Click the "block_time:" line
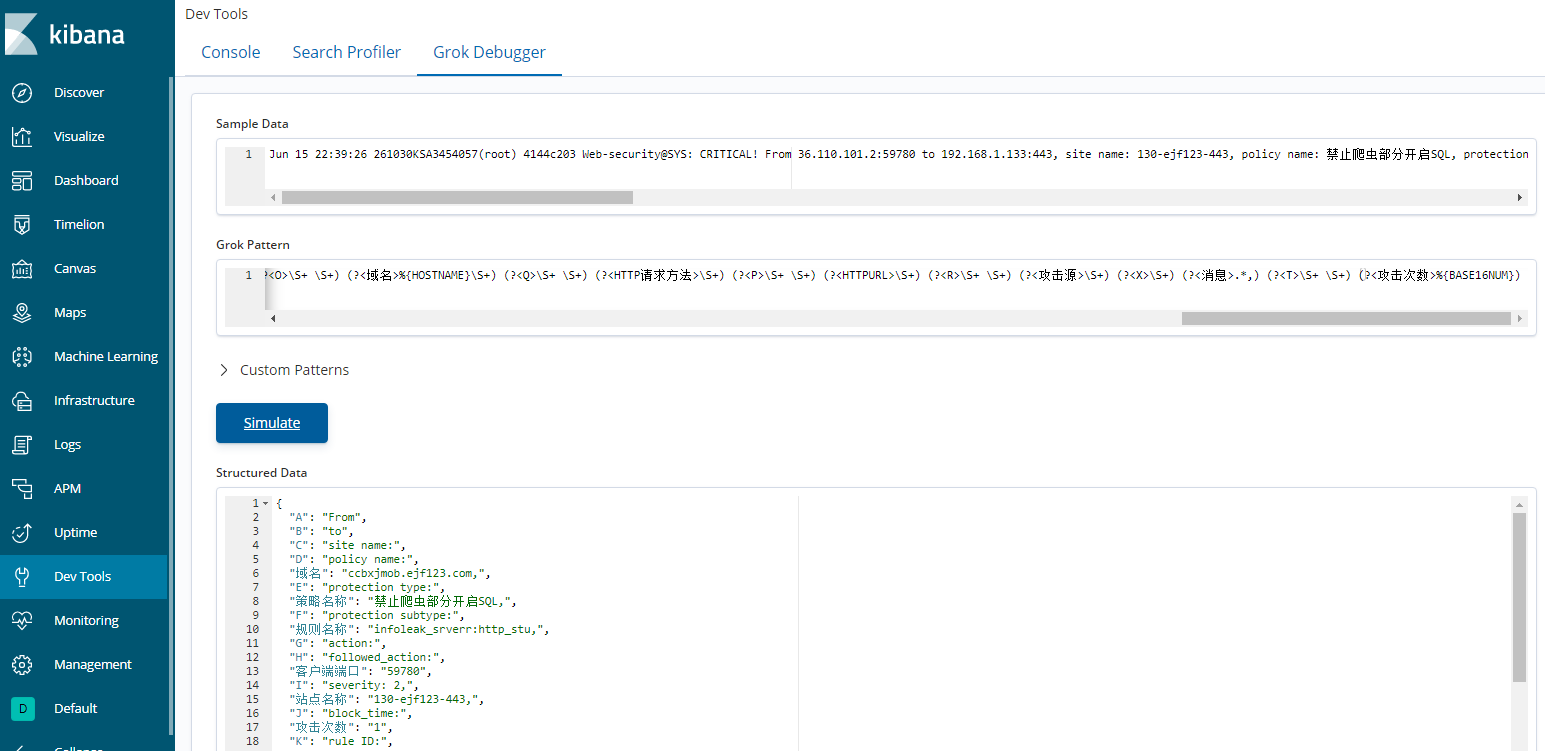This screenshot has height=751, width=1545. [x=350, y=713]
